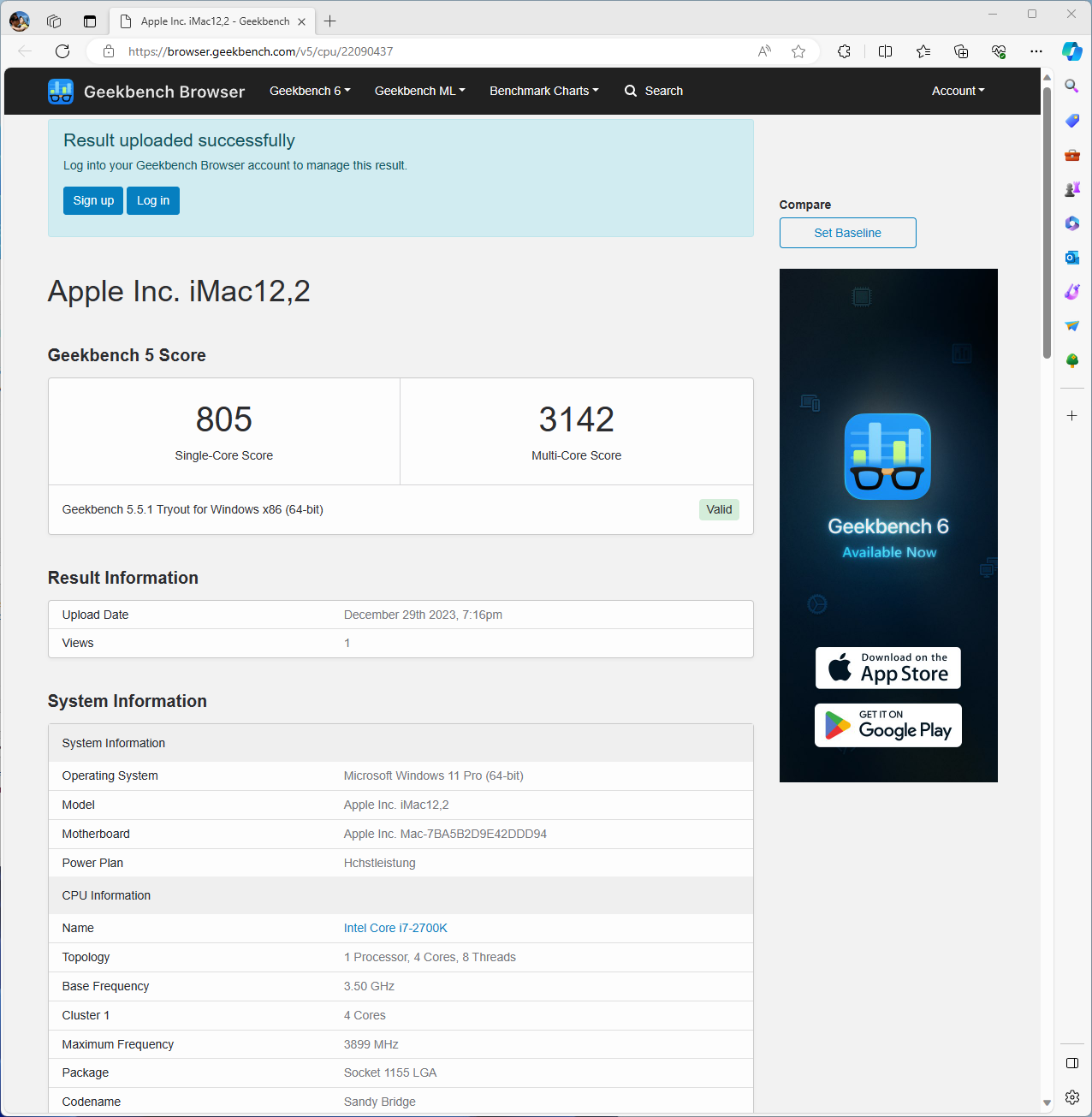Click the page vertical scrollbar thumb

(x=1047, y=223)
